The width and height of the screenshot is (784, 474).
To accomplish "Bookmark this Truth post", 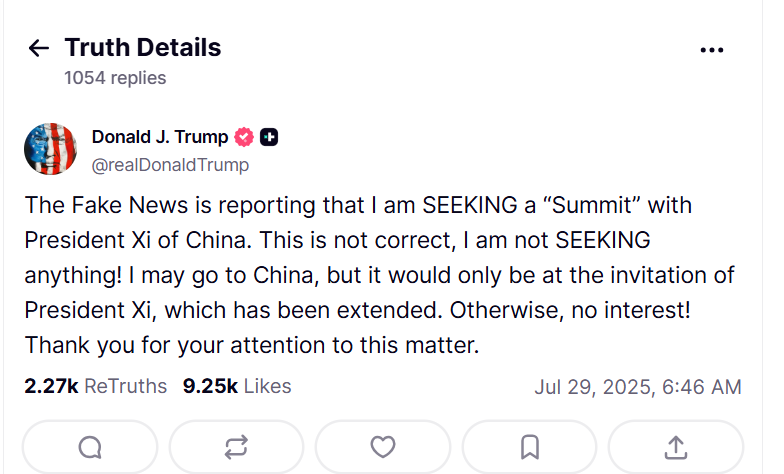I will [x=529, y=447].
